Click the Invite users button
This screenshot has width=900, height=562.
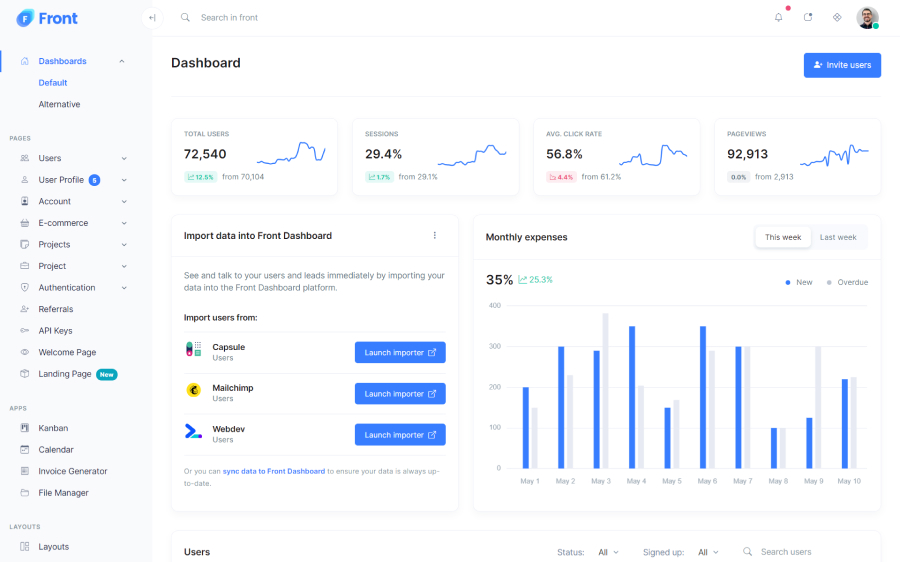(842, 65)
